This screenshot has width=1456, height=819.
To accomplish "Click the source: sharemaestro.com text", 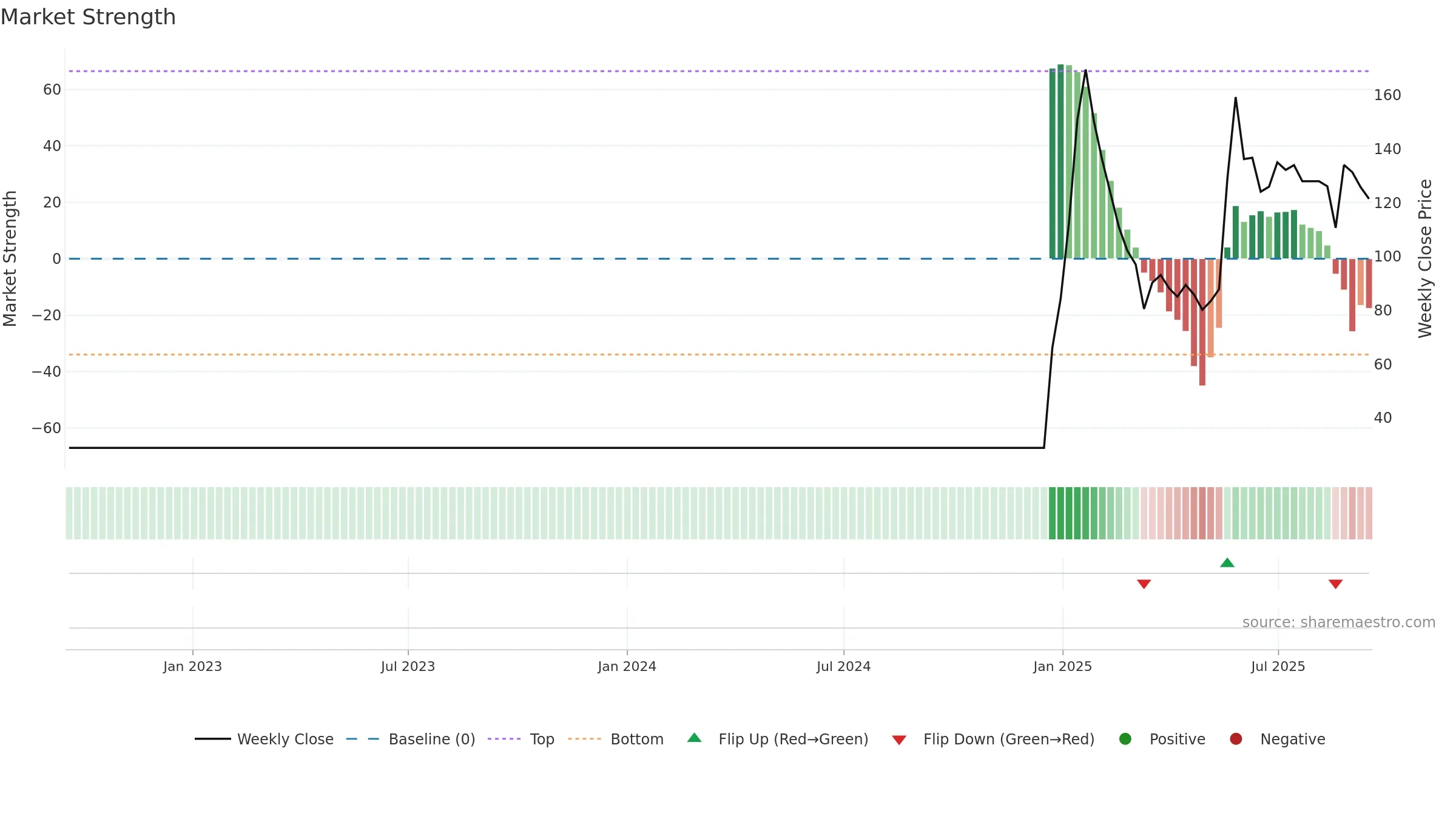I will [x=1339, y=622].
